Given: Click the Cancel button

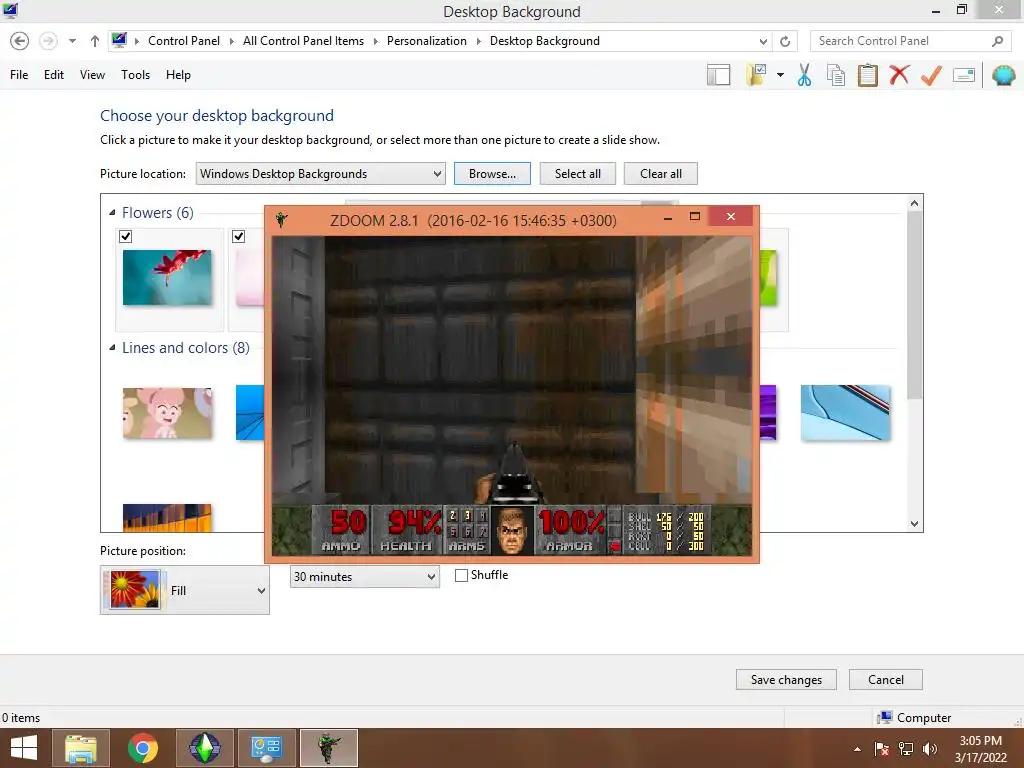Looking at the screenshot, I should click(886, 680).
